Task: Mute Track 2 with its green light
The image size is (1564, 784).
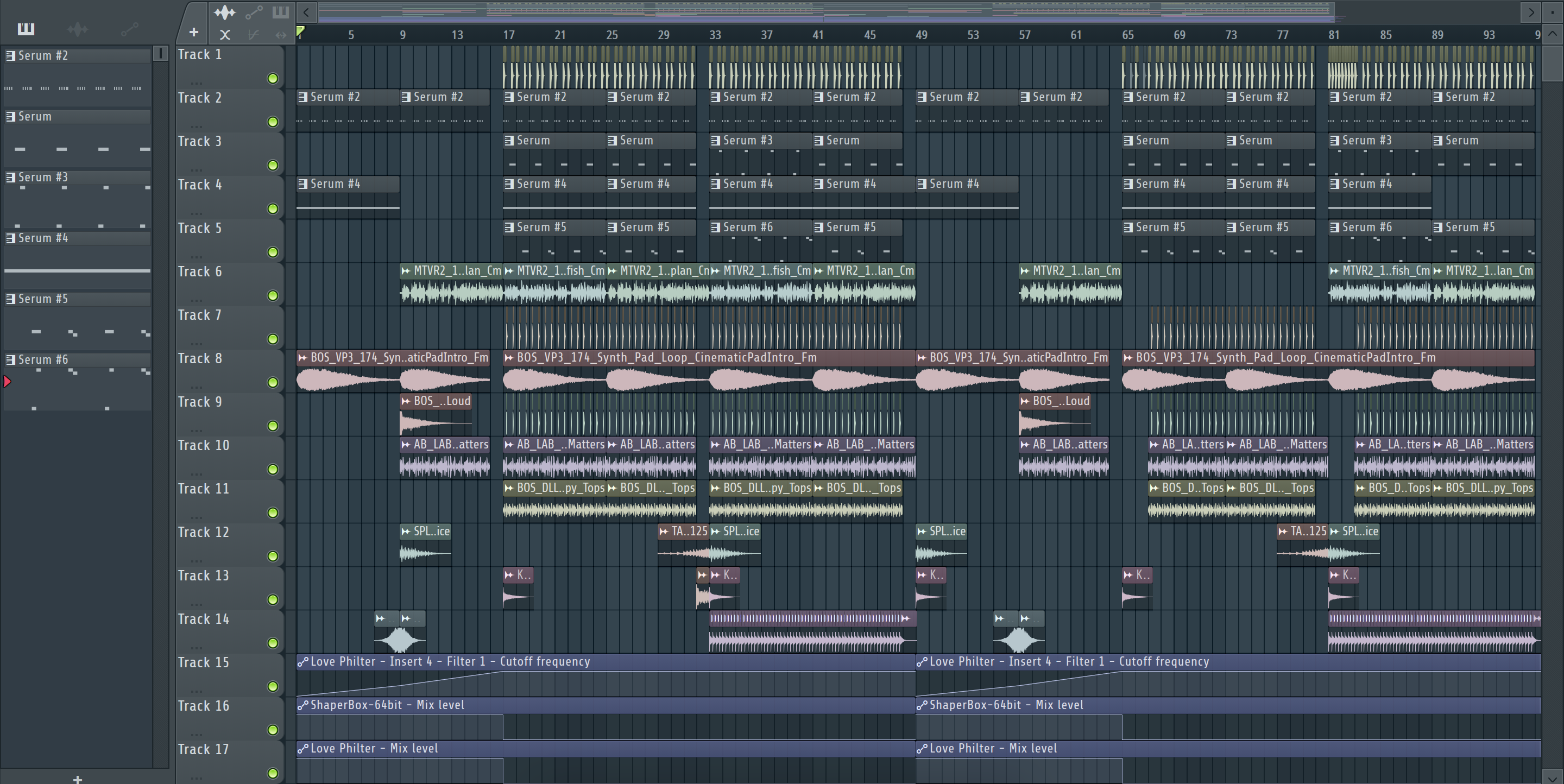Action: pos(273,122)
